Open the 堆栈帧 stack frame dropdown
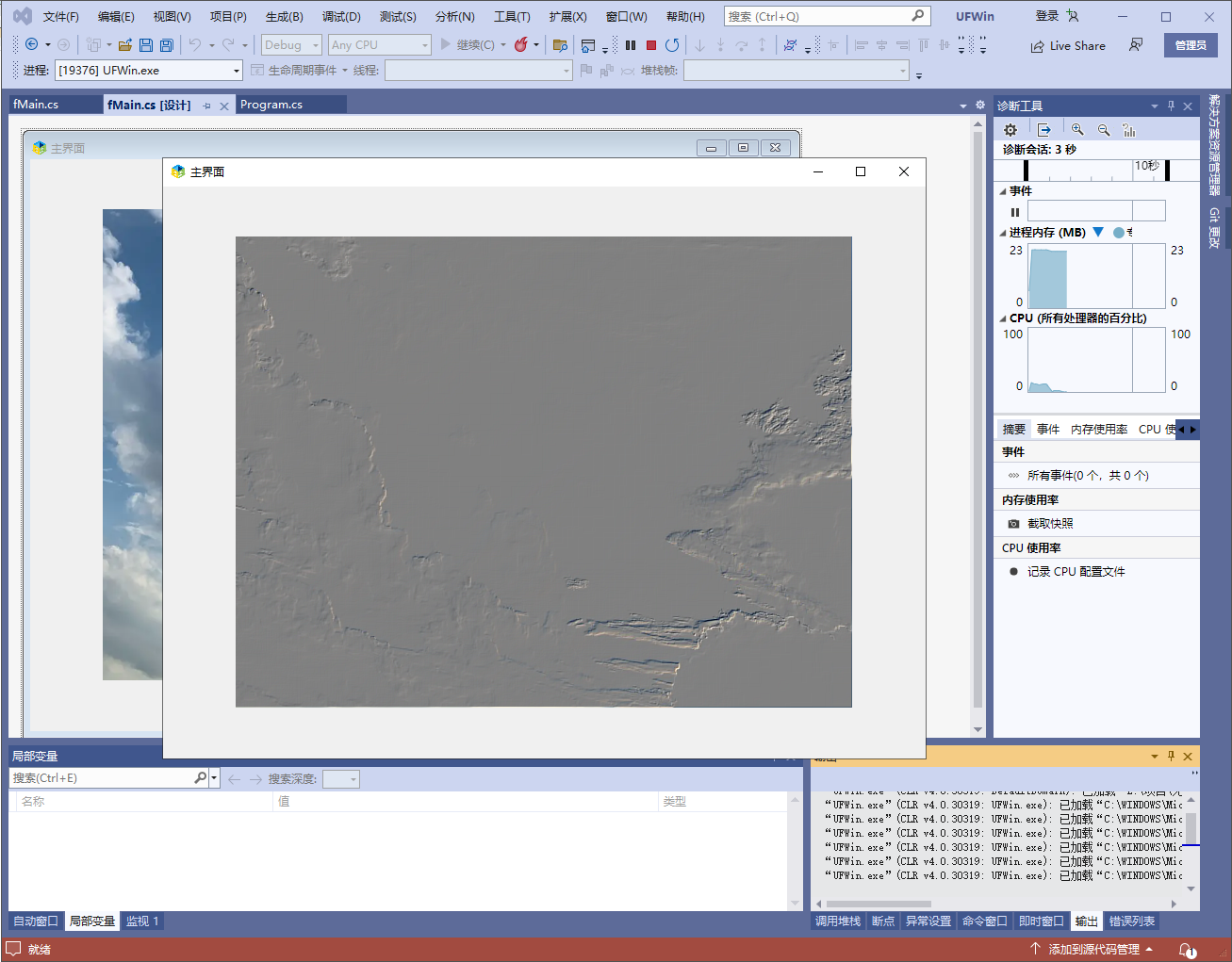 click(x=797, y=71)
